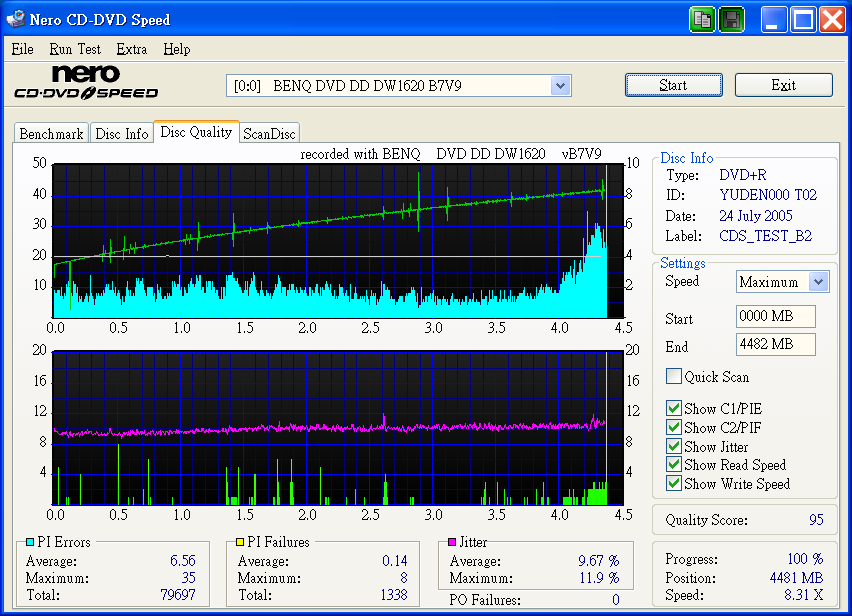Switch to the Benchmark tab

(51, 134)
